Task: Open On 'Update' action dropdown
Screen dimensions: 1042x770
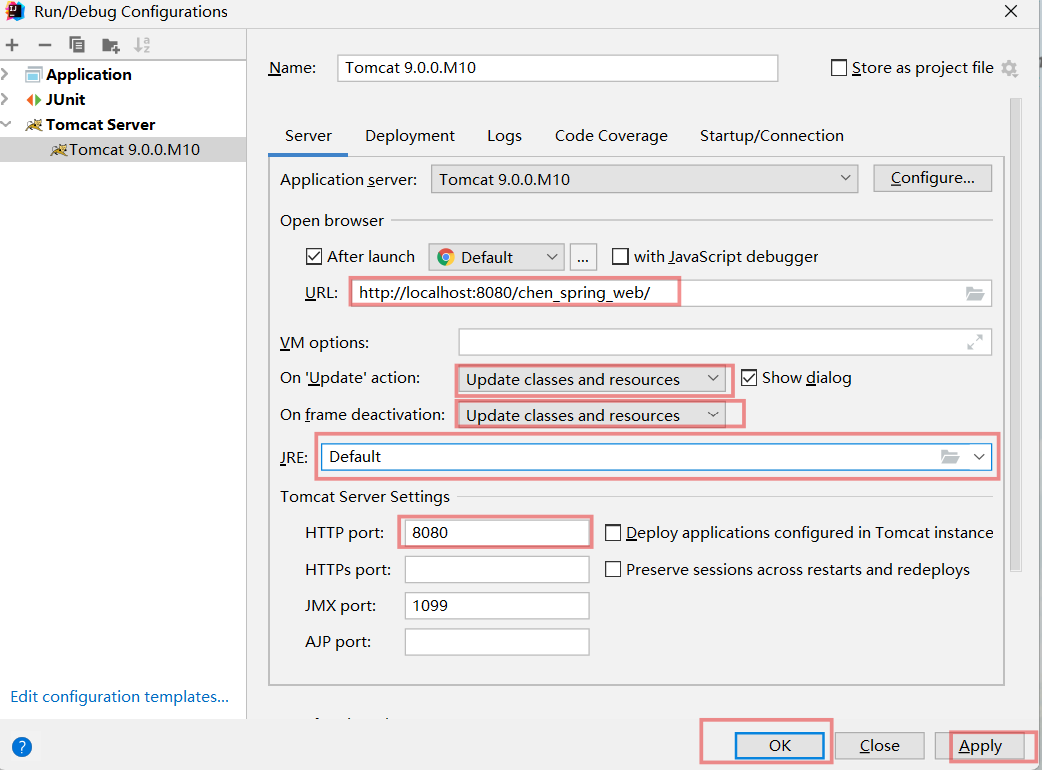Action: pos(591,379)
